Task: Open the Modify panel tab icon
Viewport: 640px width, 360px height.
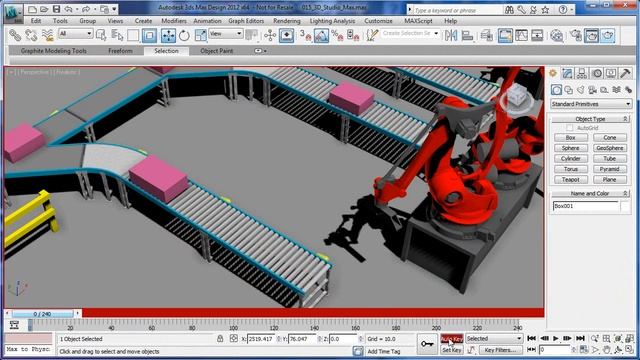Action: pyautogui.click(x=567, y=73)
